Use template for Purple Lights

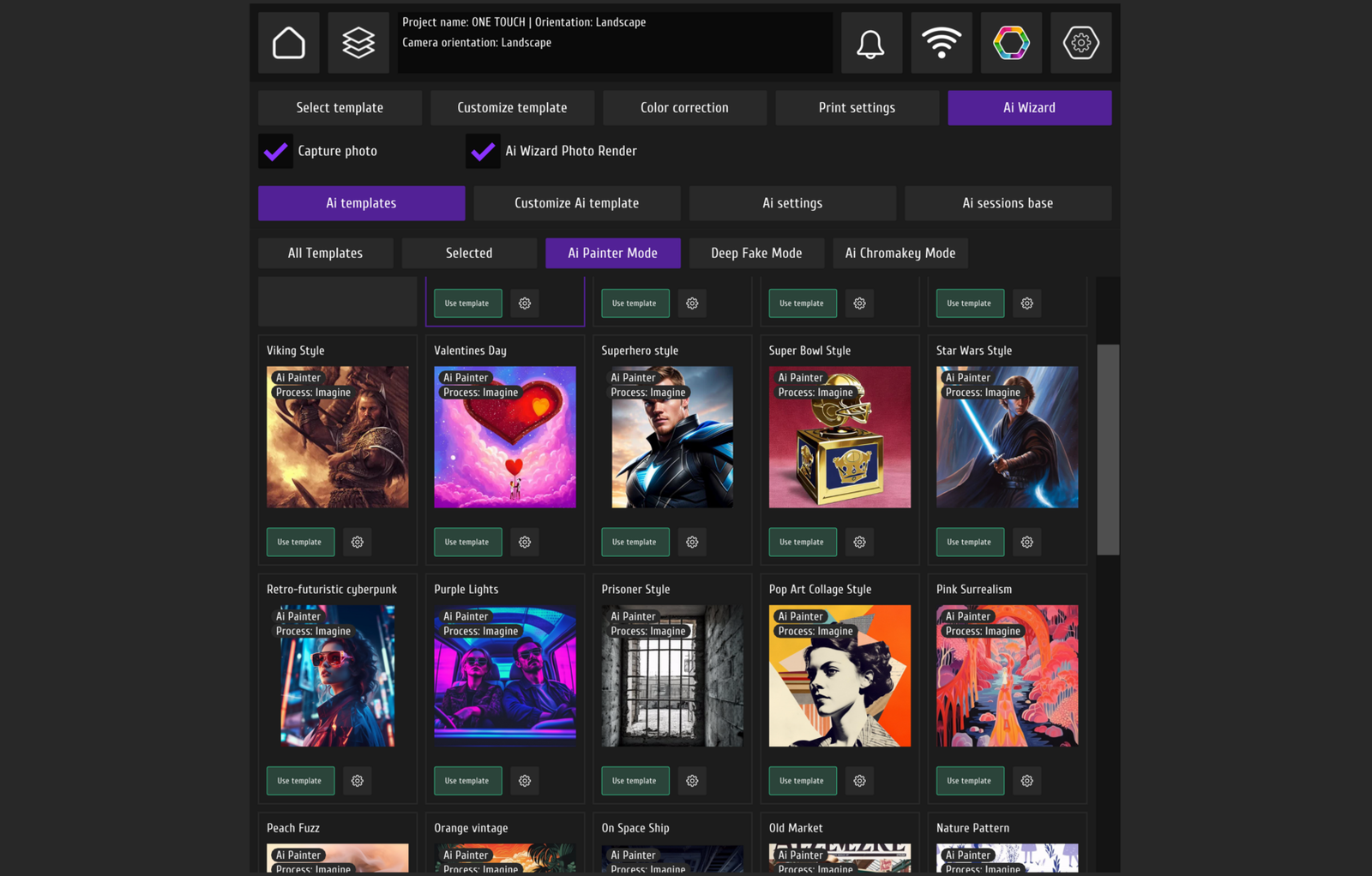click(x=467, y=781)
